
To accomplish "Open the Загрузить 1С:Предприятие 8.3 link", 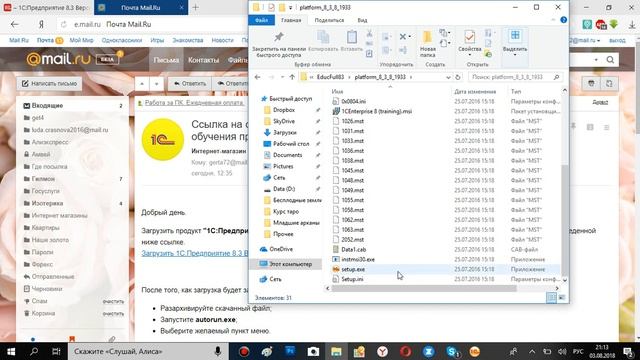I will (x=195, y=253).
